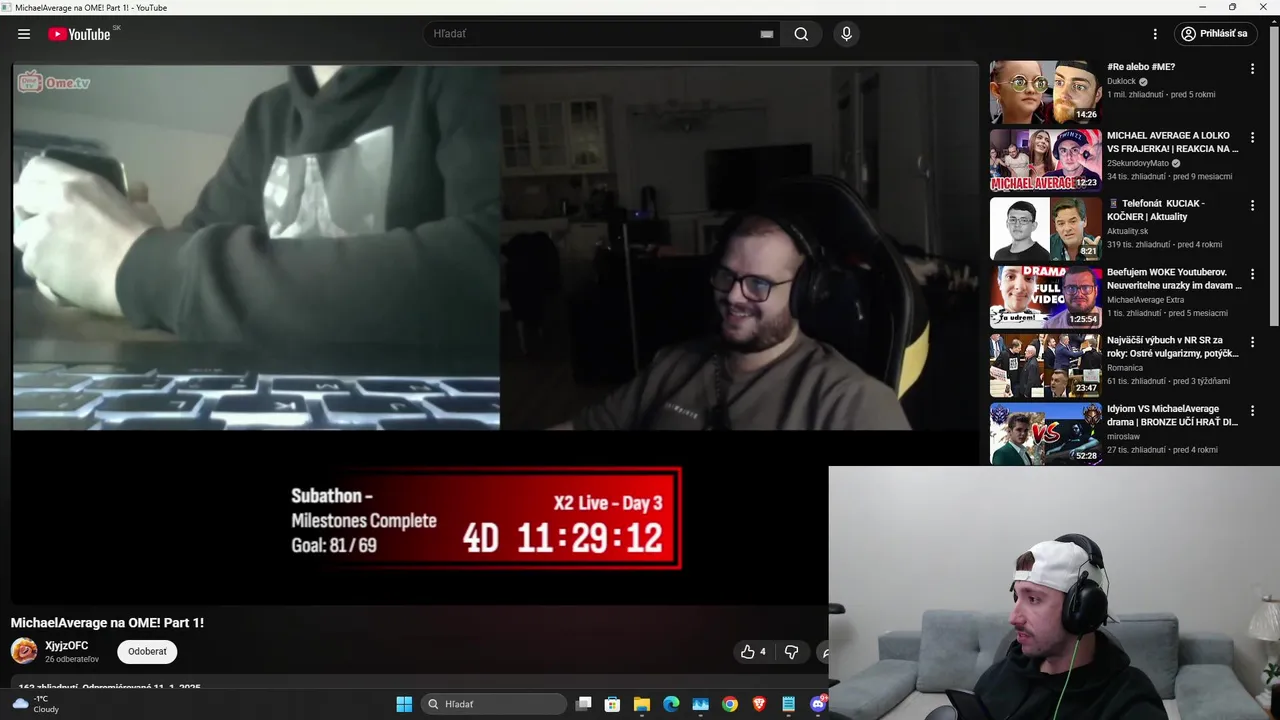The image size is (1280, 720).
Task: Open options for 'Idiyom VS MichaelAverage' video
Action: [x=1252, y=410]
